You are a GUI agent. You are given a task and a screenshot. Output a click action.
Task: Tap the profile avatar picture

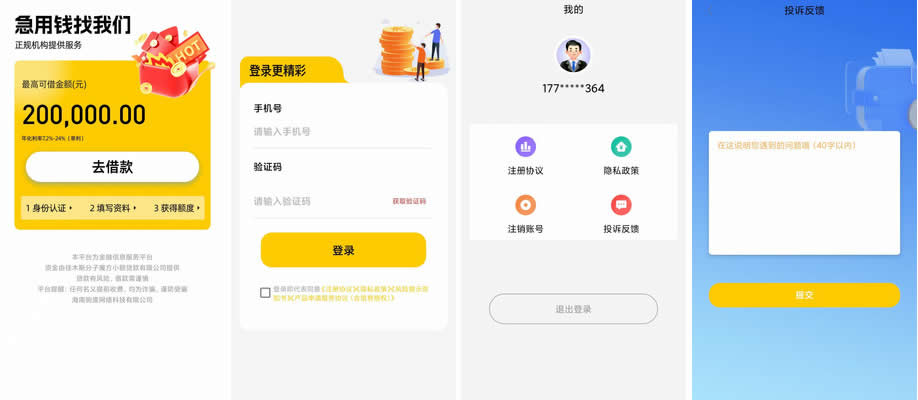[573, 56]
